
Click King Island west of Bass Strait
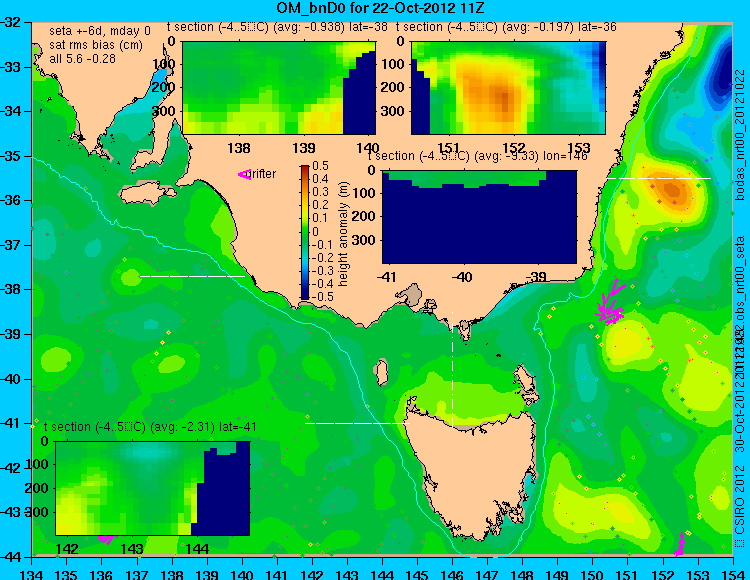coord(381,372)
